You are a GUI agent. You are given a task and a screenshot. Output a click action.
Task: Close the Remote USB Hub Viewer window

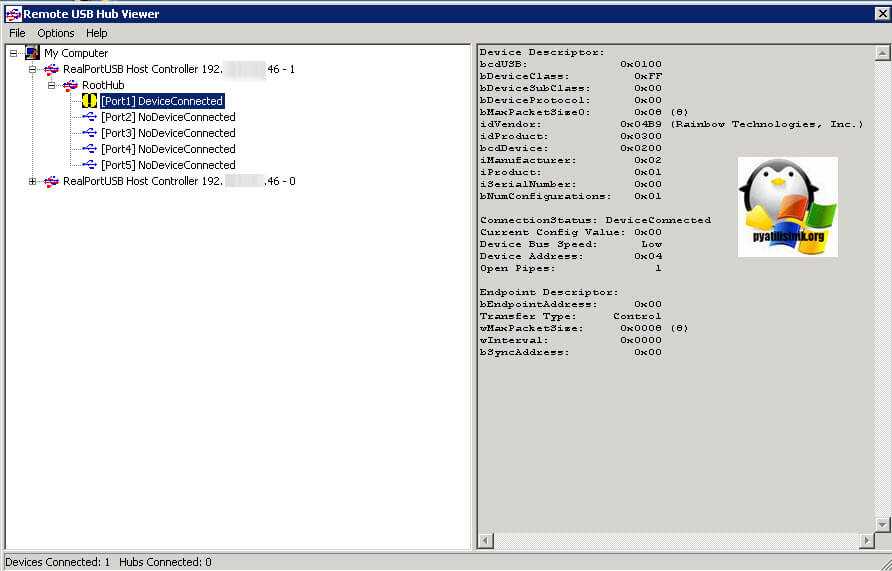[880, 13]
